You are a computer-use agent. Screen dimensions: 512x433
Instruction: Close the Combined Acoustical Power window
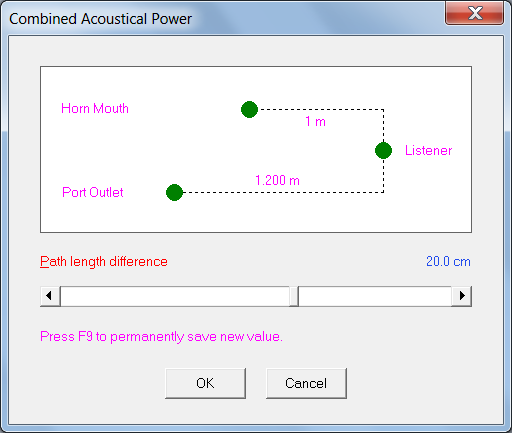point(474,13)
